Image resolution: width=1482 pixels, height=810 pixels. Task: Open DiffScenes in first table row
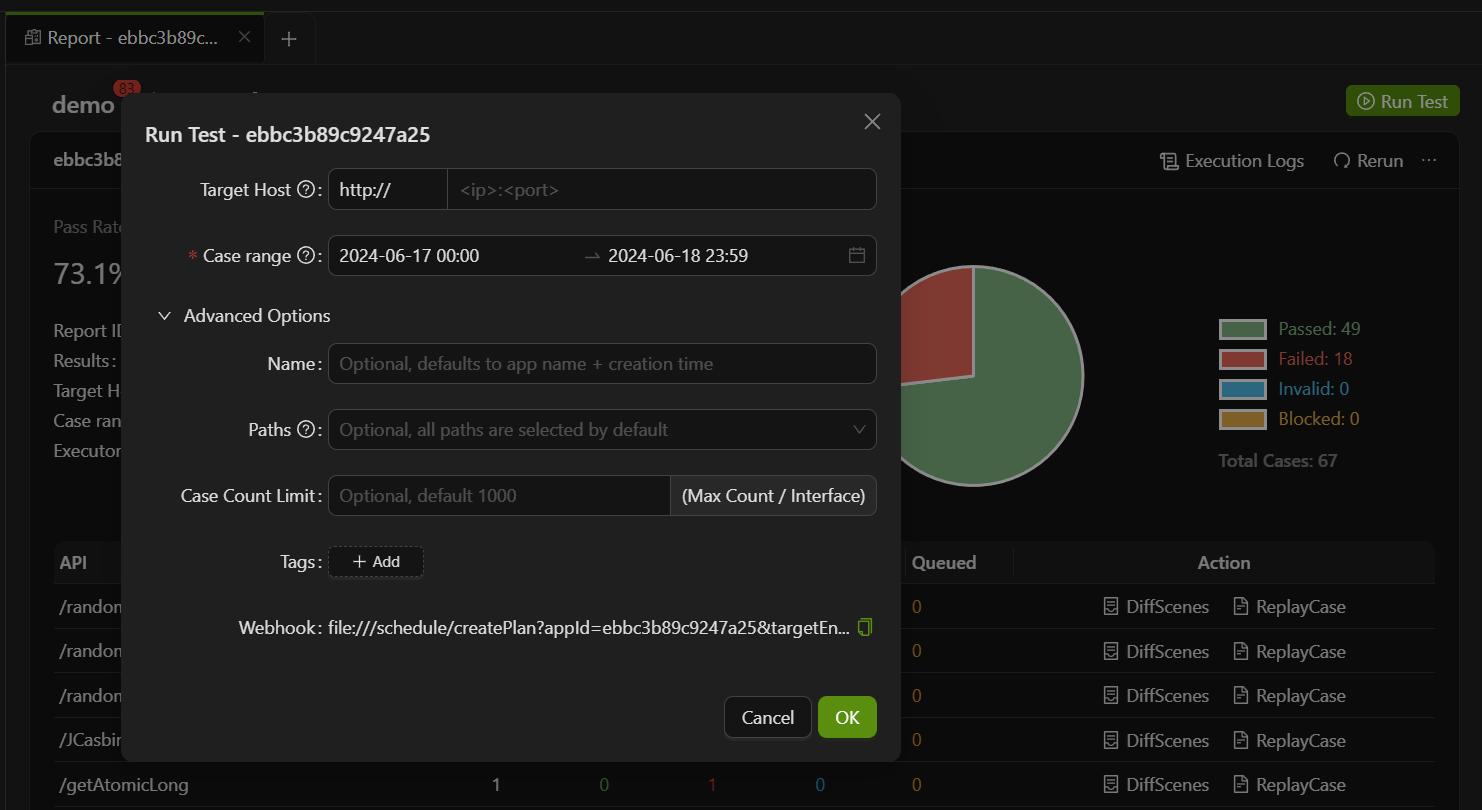1156,607
